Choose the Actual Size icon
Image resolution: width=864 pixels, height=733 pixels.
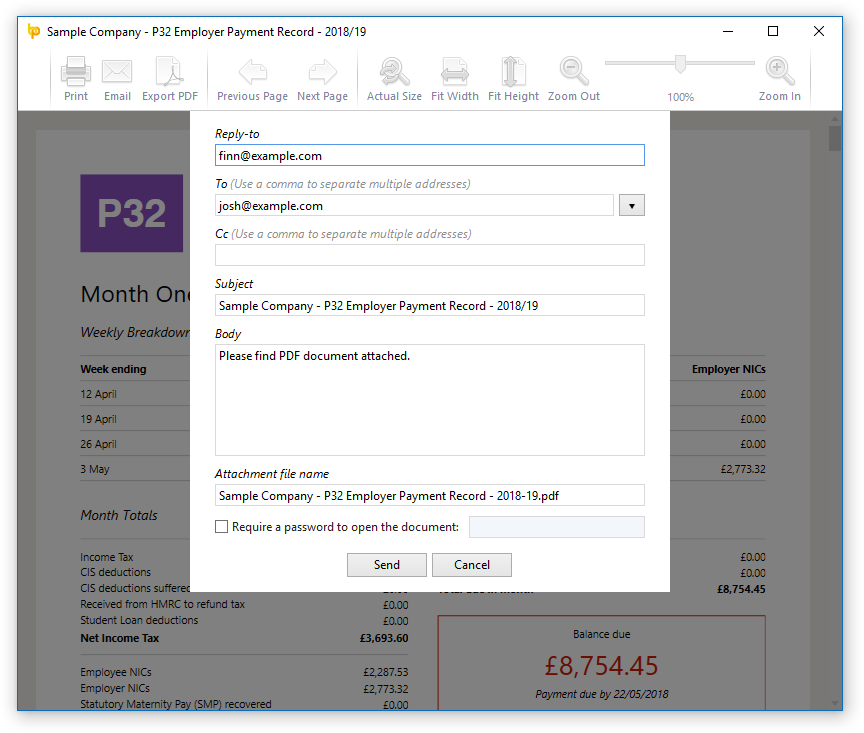(x=395, y=72)
